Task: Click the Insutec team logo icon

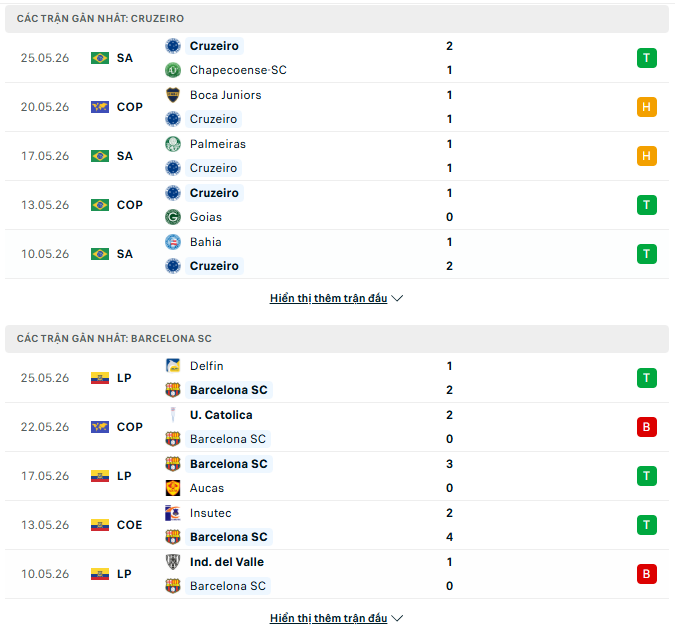Action: pos(173,513)
